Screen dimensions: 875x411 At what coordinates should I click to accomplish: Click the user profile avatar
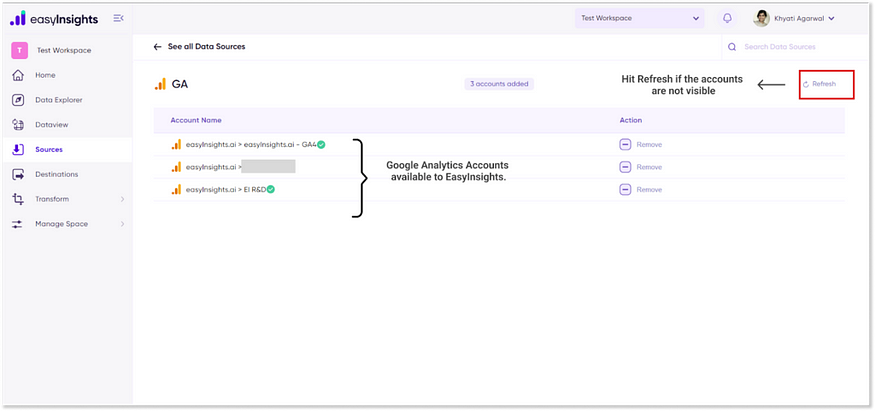pos(762,18)
